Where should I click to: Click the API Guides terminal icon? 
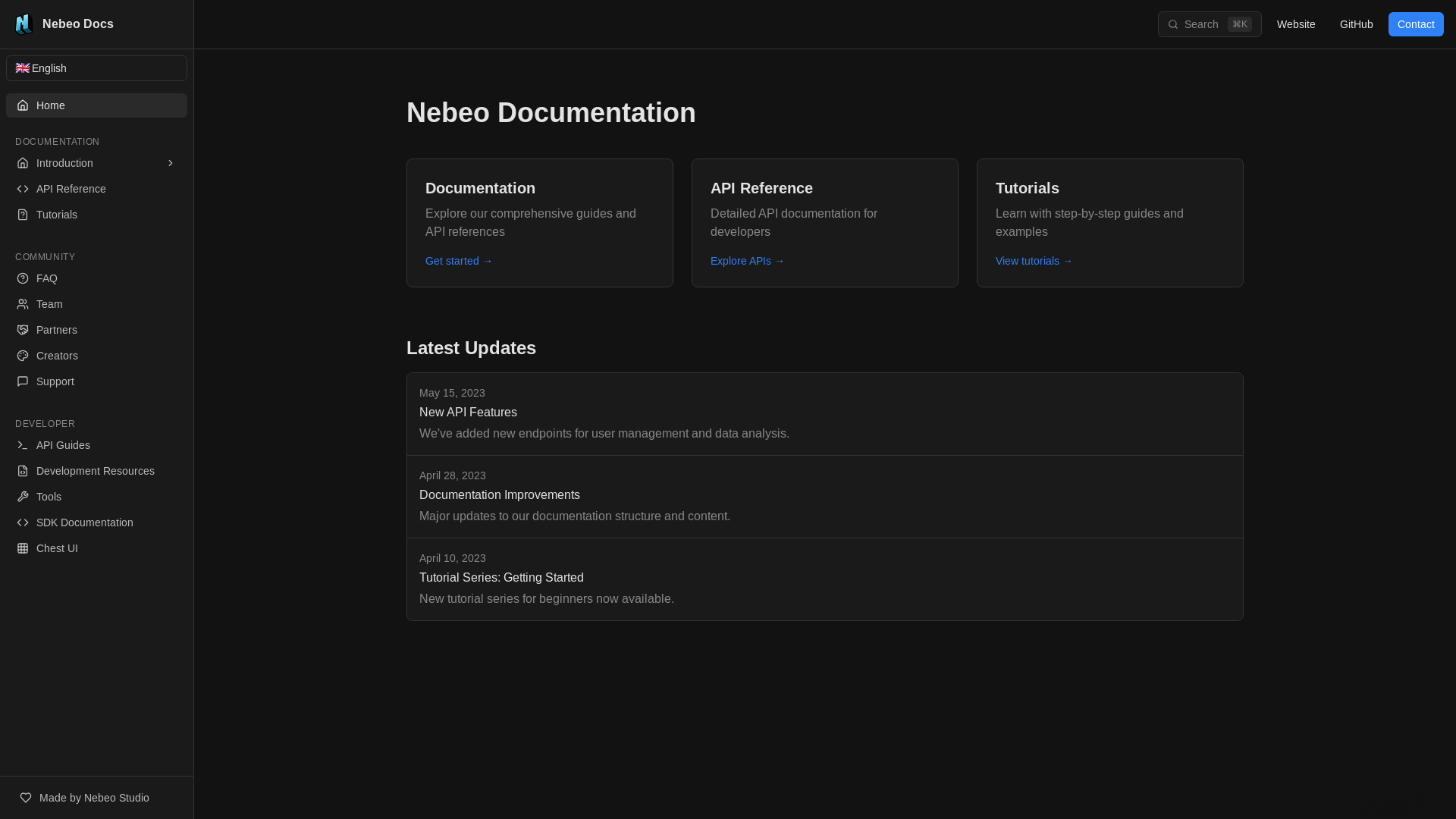coord(23,445)
